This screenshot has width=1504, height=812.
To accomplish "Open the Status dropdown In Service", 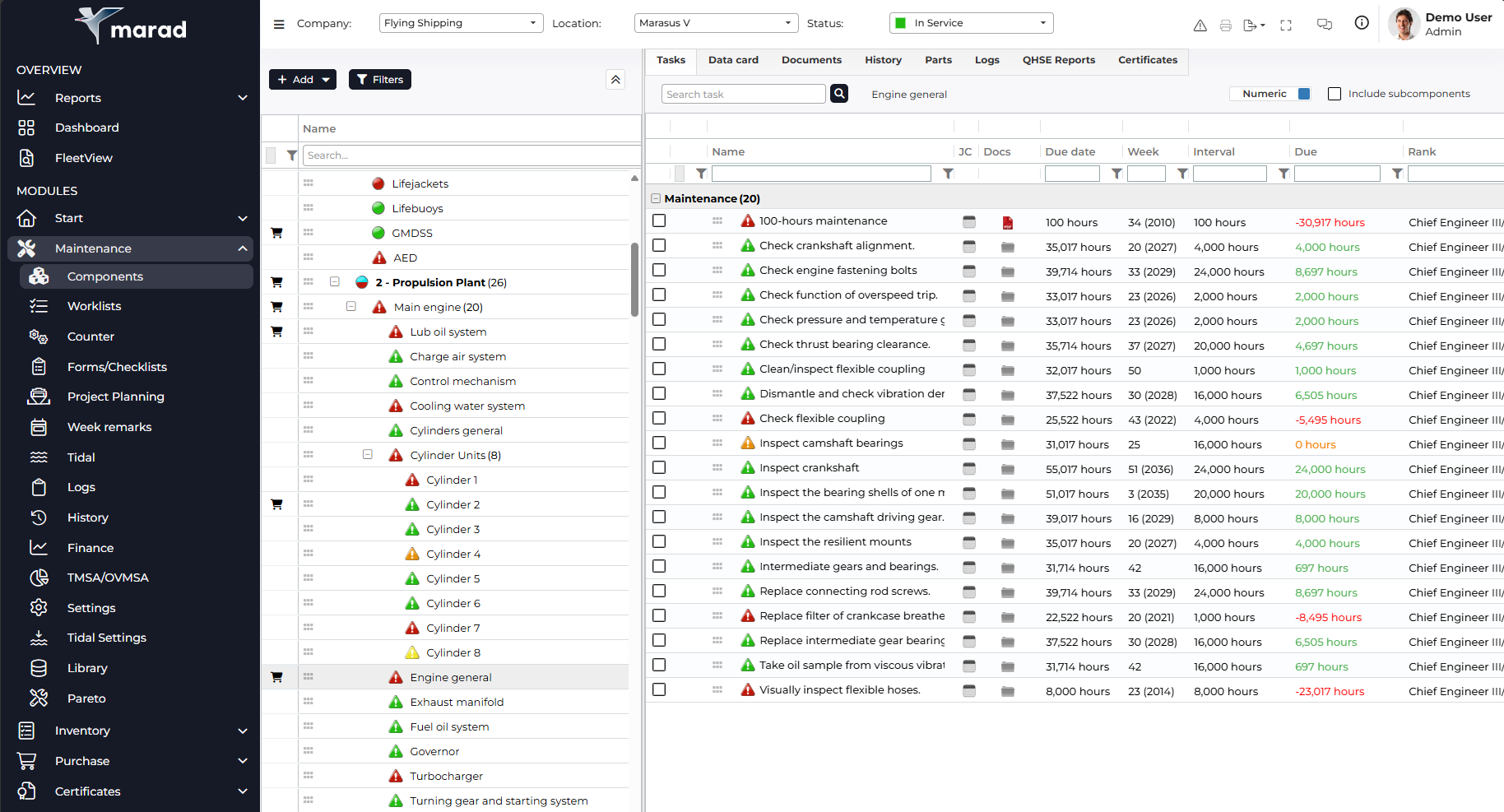I will pos(972,23).
